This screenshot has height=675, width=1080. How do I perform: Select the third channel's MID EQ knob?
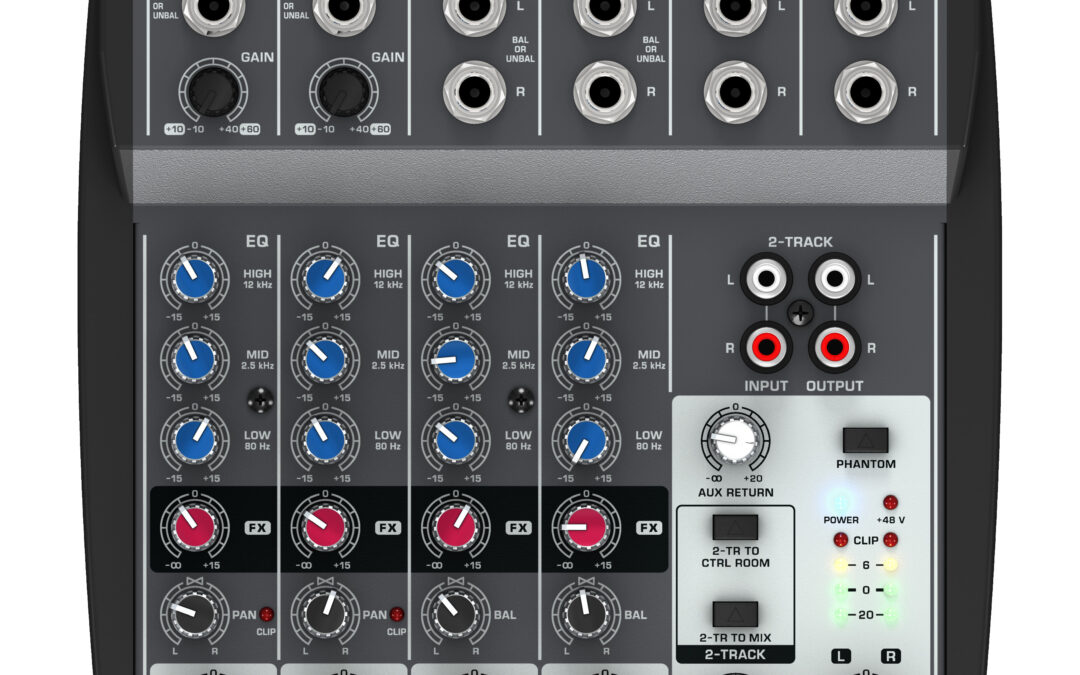tap(454, 358)
